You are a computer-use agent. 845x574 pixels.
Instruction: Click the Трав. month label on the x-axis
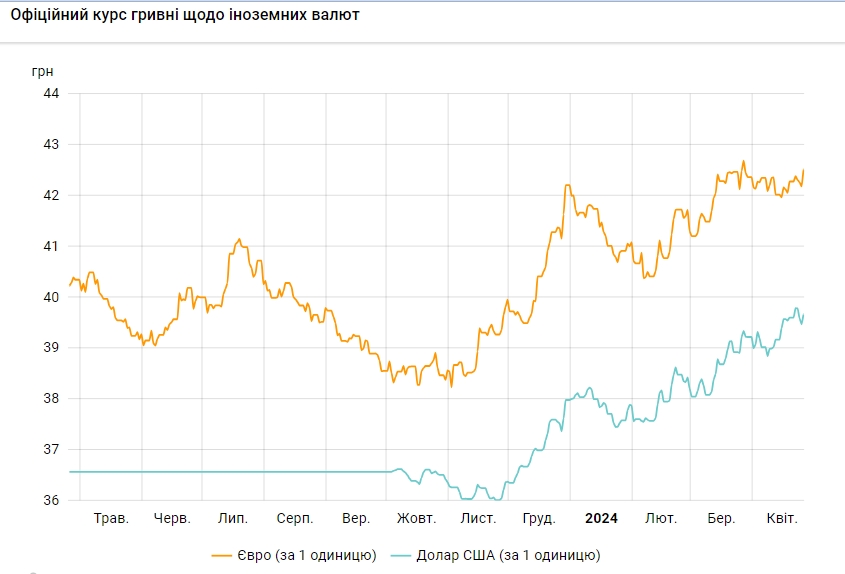click(111, 518)
